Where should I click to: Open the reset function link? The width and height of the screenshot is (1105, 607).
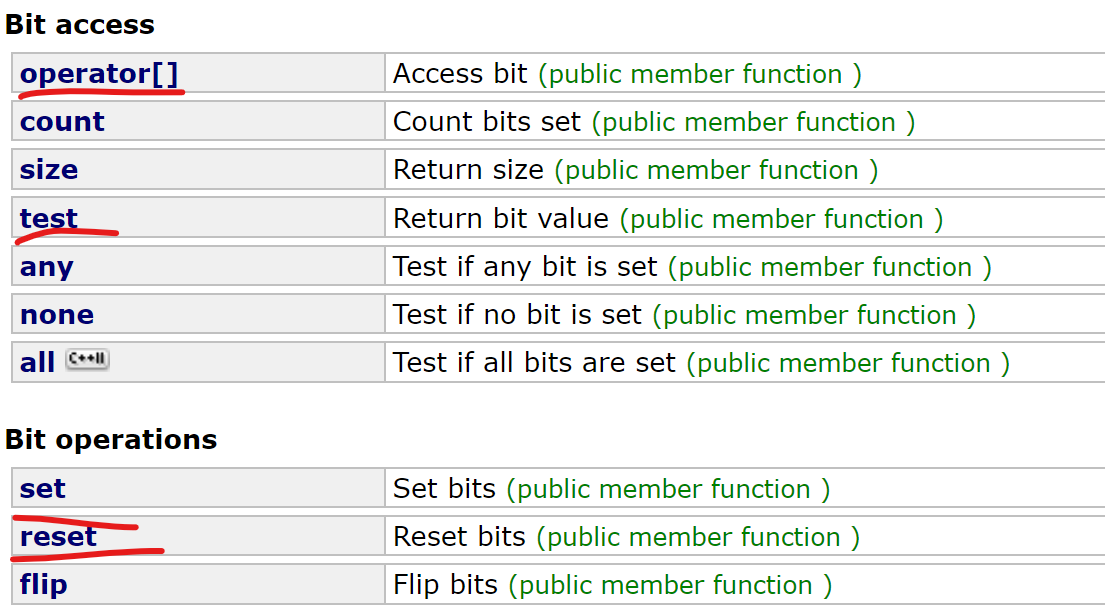(58, 537)
